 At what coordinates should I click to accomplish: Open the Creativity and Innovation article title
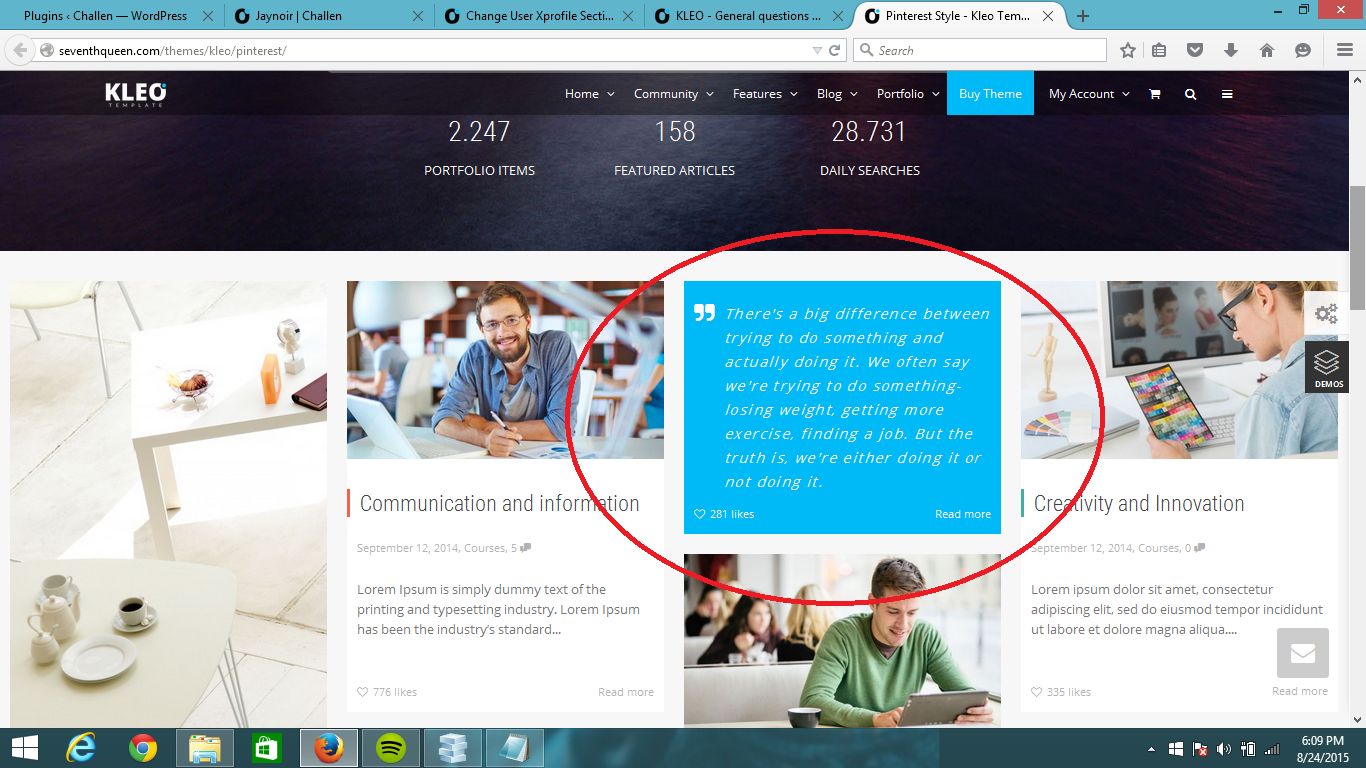click(1139, 504)
